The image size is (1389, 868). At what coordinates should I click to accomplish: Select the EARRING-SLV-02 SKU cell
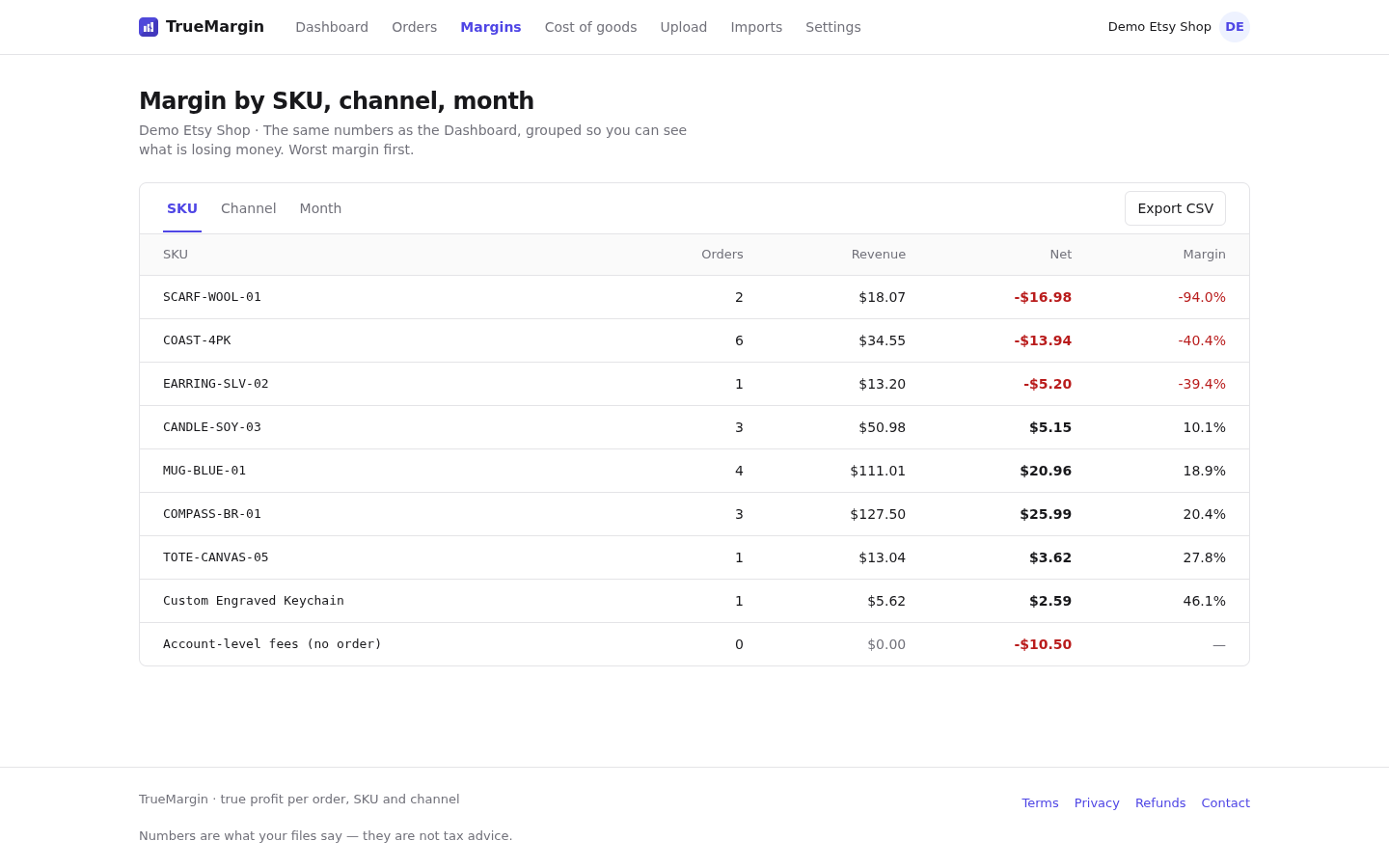[216, 384]
